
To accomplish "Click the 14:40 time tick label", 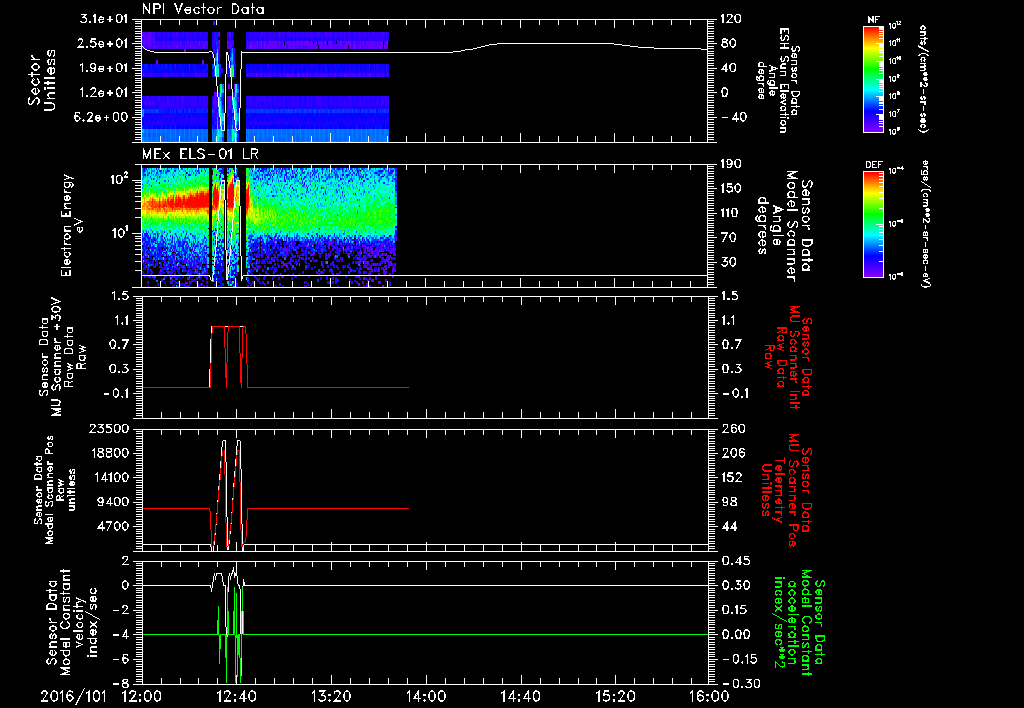I will 520,696.
